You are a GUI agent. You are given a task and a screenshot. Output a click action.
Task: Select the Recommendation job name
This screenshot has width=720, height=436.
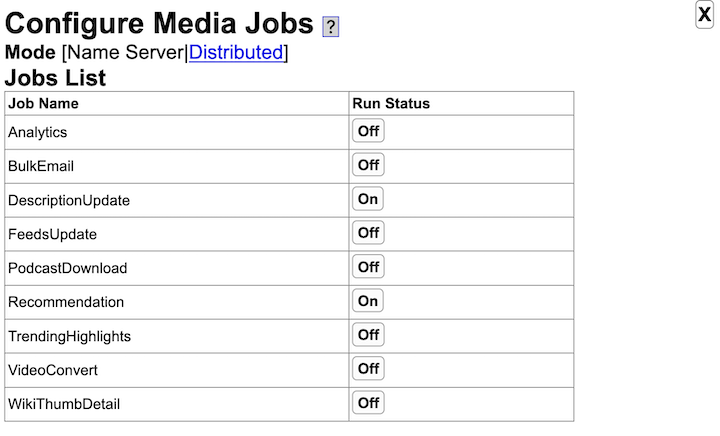click(66, 302)
